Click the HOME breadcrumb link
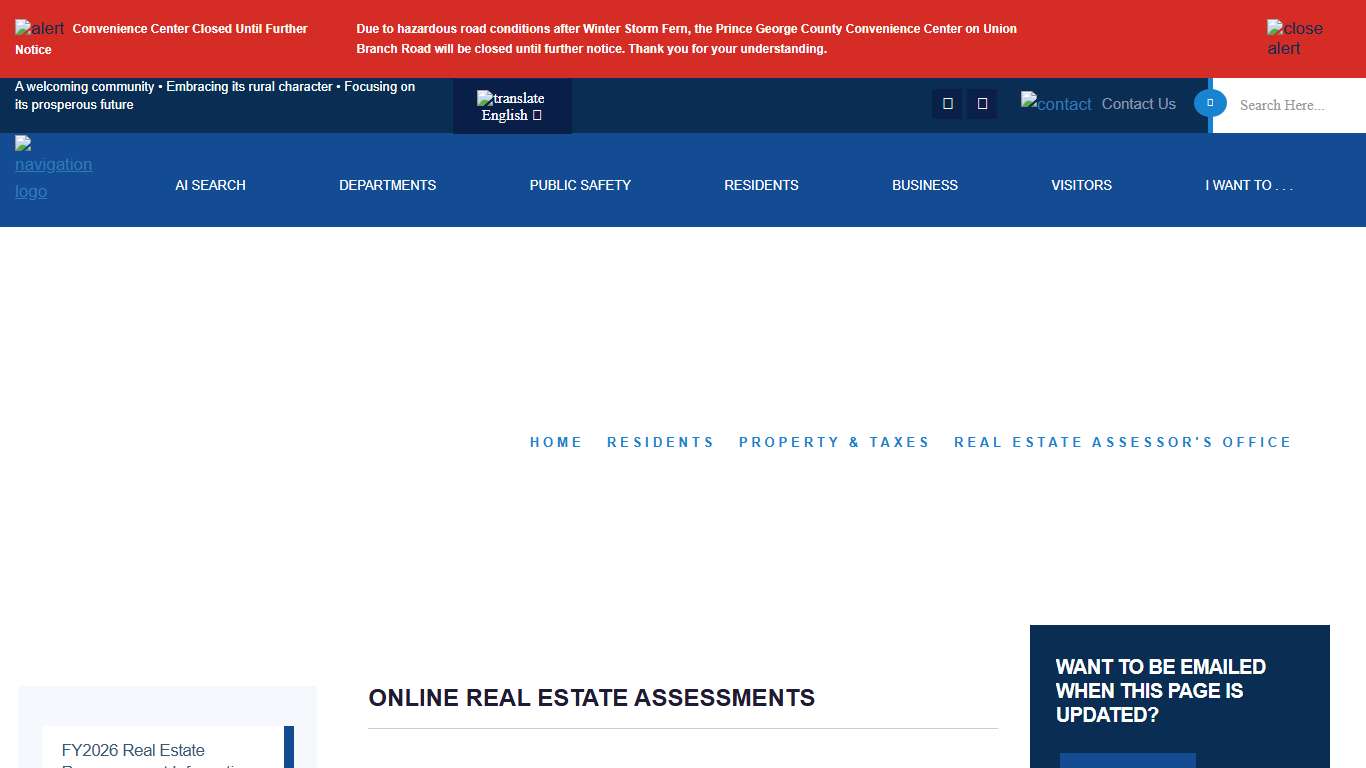 (556, 442)
